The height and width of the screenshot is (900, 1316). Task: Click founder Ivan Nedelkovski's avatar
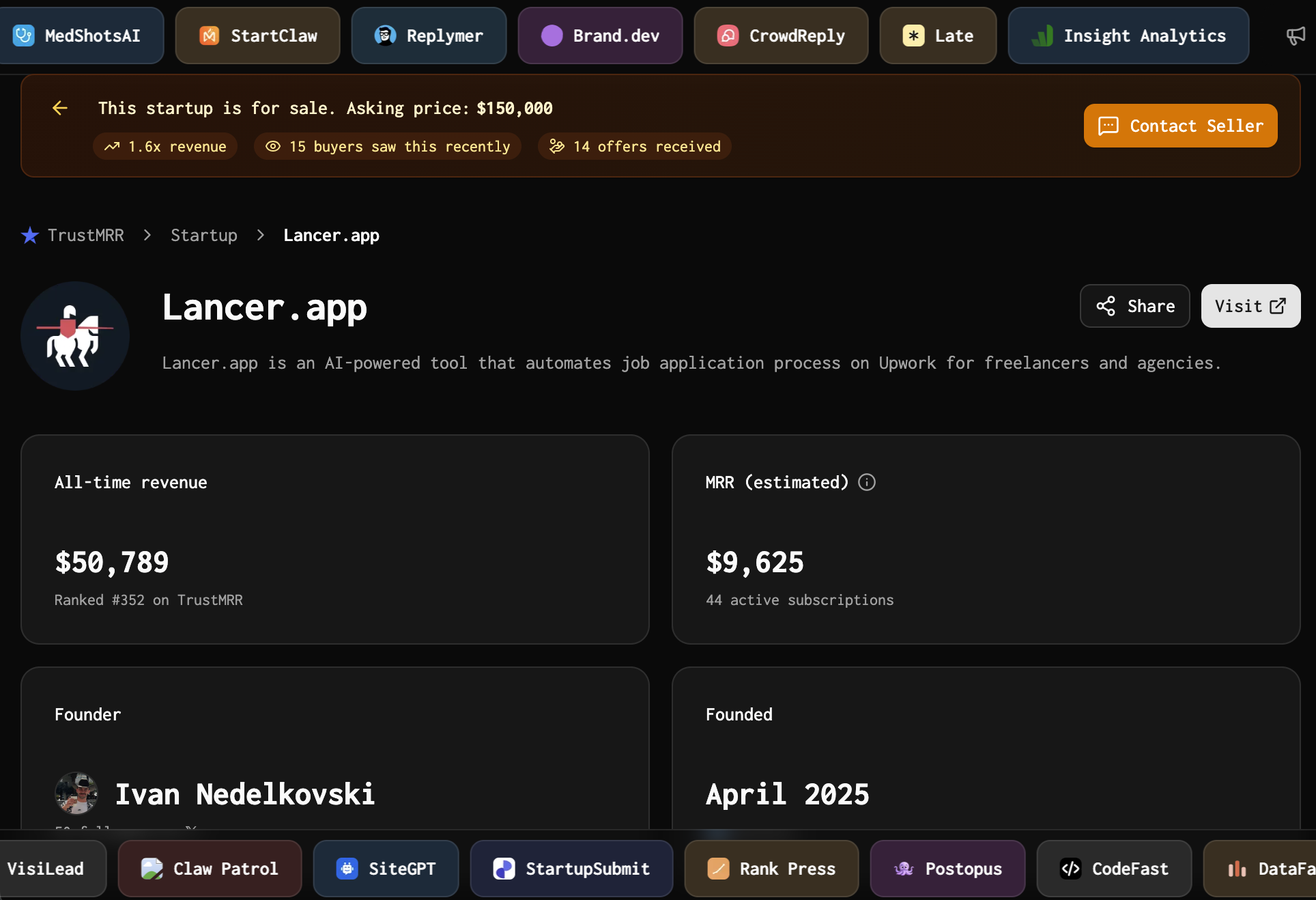[x=76, y=793]
